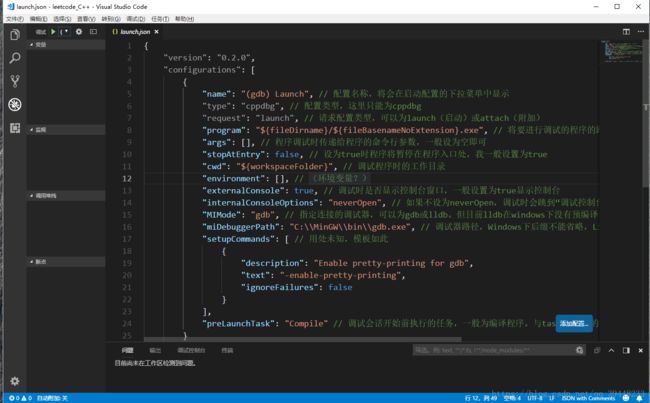Click the editor vertical scrollbar

[646, 112]
